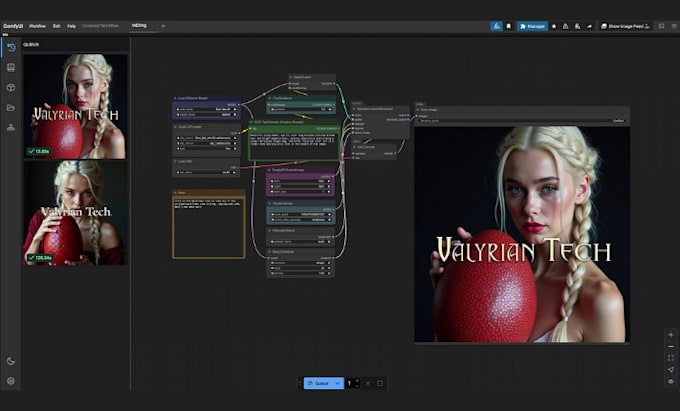
Task: Toggle link visibility eye icon on canvas
Action: 670,381
